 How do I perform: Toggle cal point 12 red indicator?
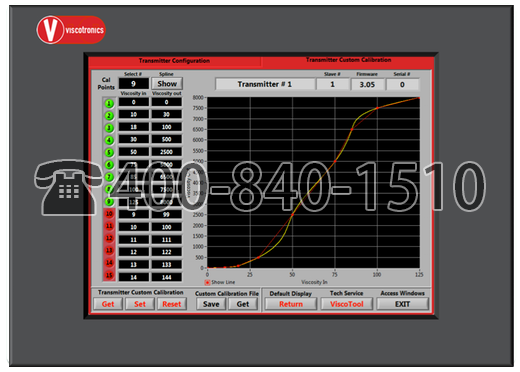(109, 238)
